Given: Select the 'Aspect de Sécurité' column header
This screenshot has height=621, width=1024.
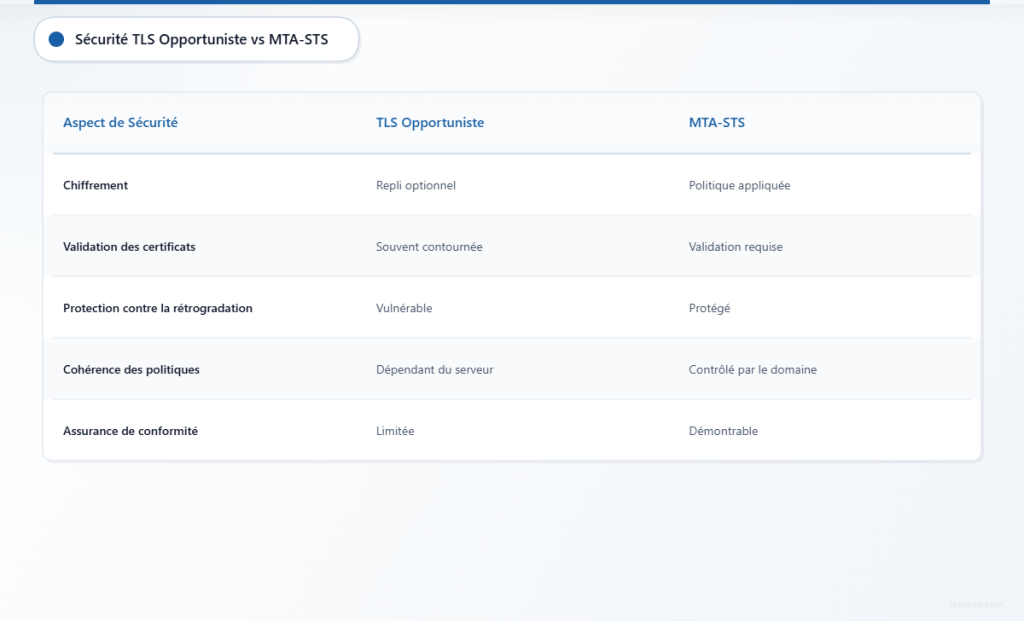Looking at the screenshot, I should (120, 122).
